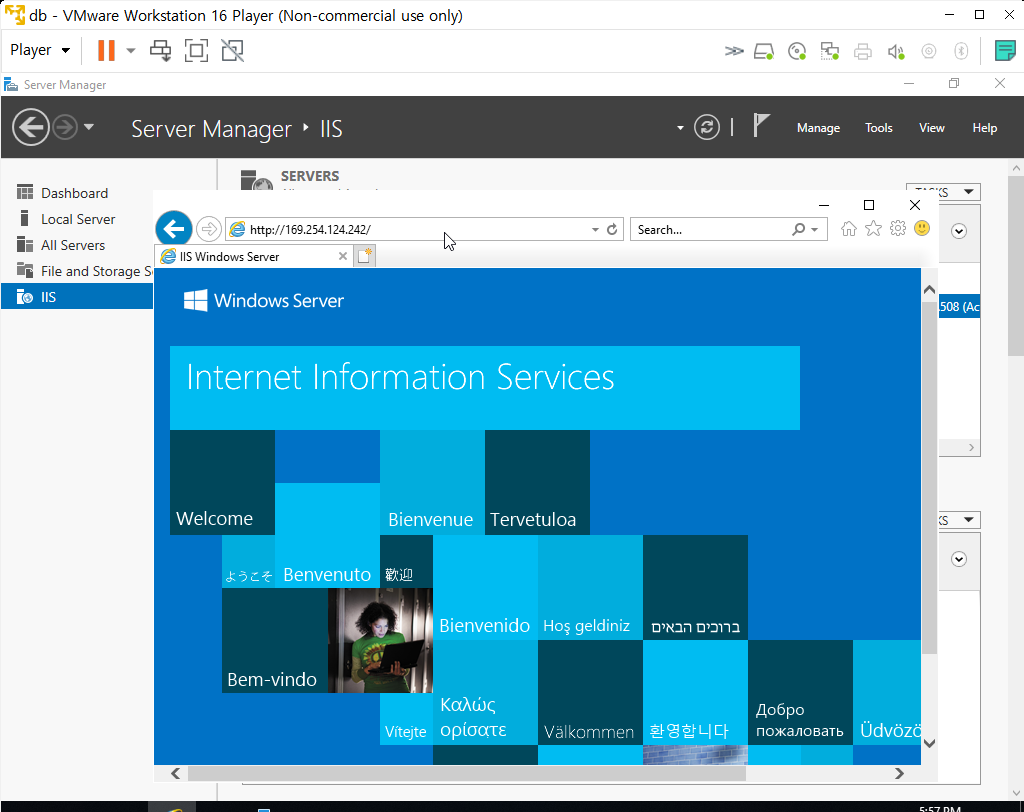
Task: Click the Bienvenido tile
Action: click(485, 588)
